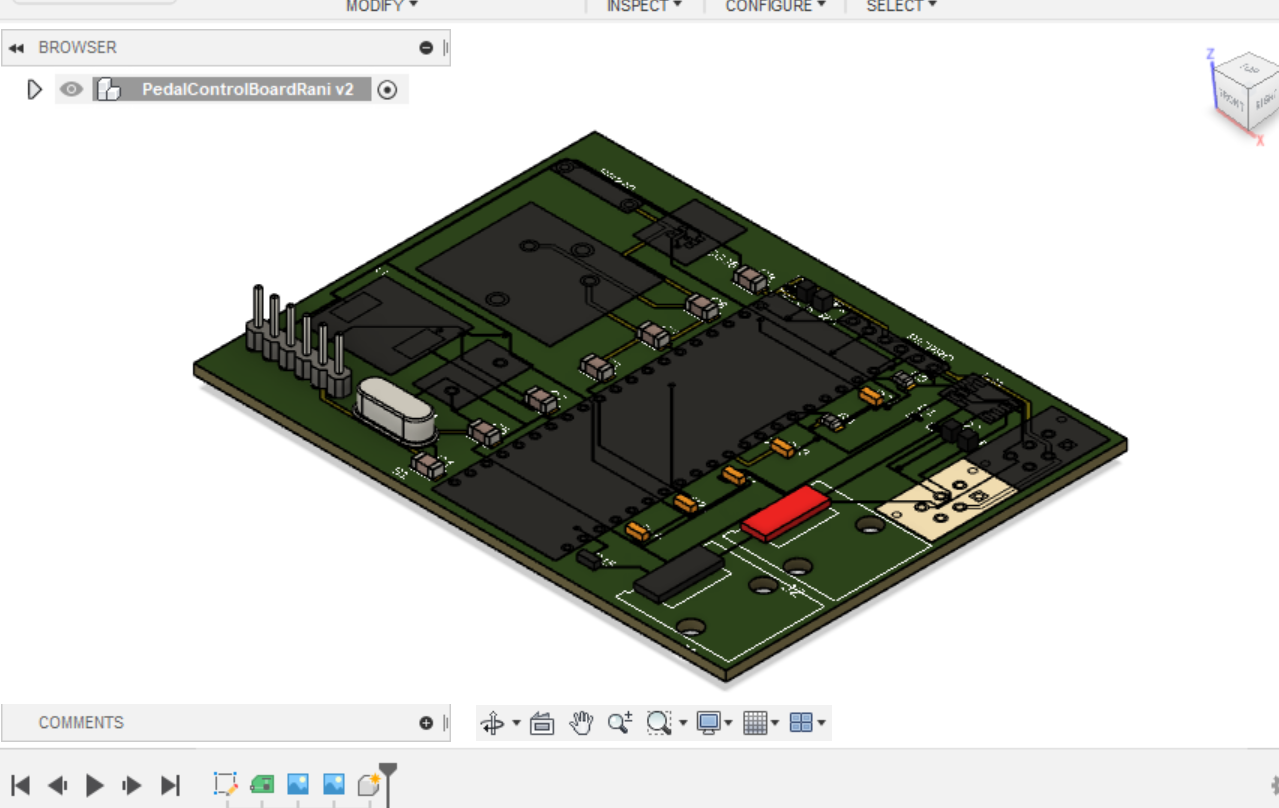Open the Viewports layout dropdown
The width and height of the screenshot is (1279, 808).
pyautogui.click(x=806, y=722)
